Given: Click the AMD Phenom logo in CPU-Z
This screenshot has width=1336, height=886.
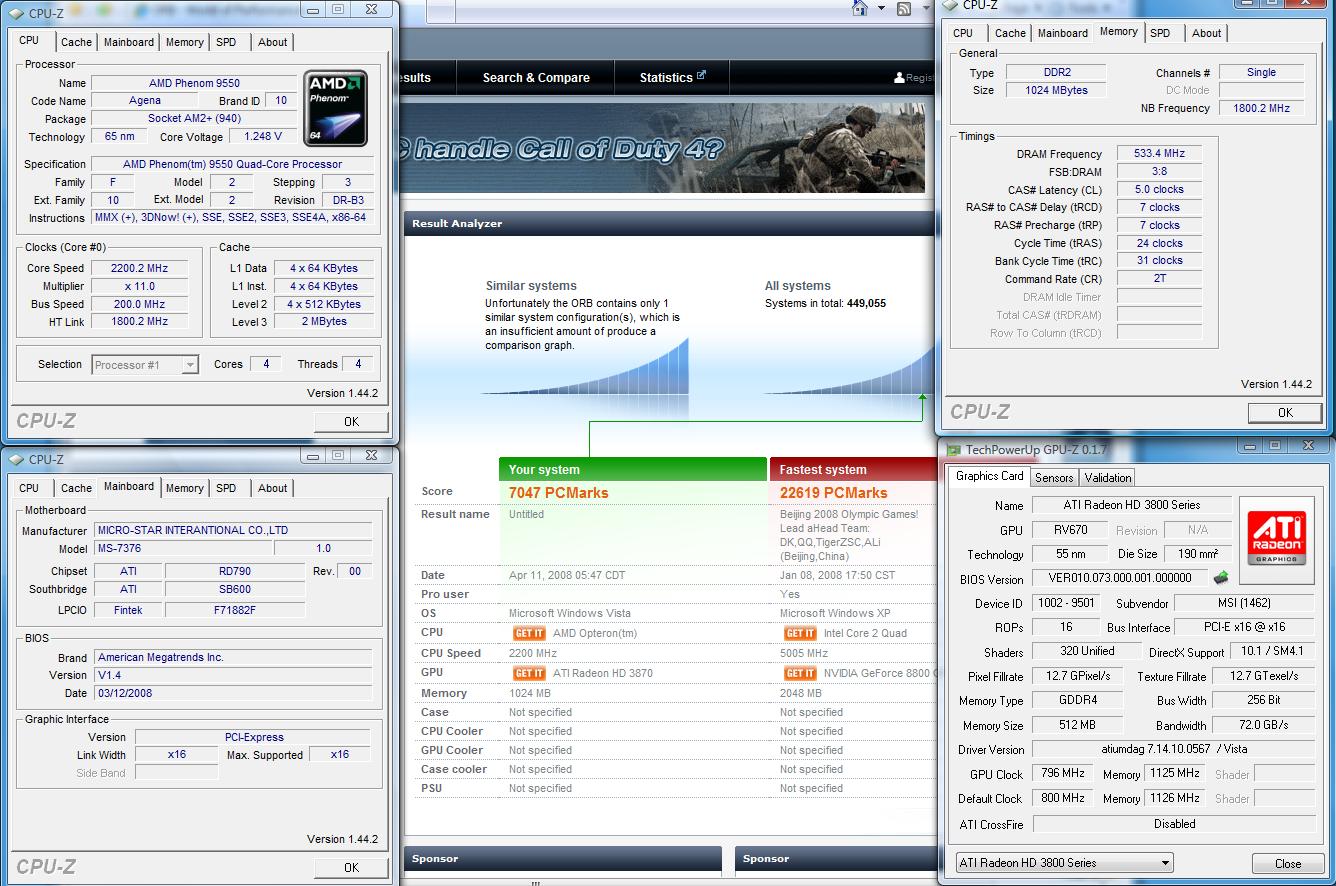Looking at the screenshot, I should click(336, 106).
